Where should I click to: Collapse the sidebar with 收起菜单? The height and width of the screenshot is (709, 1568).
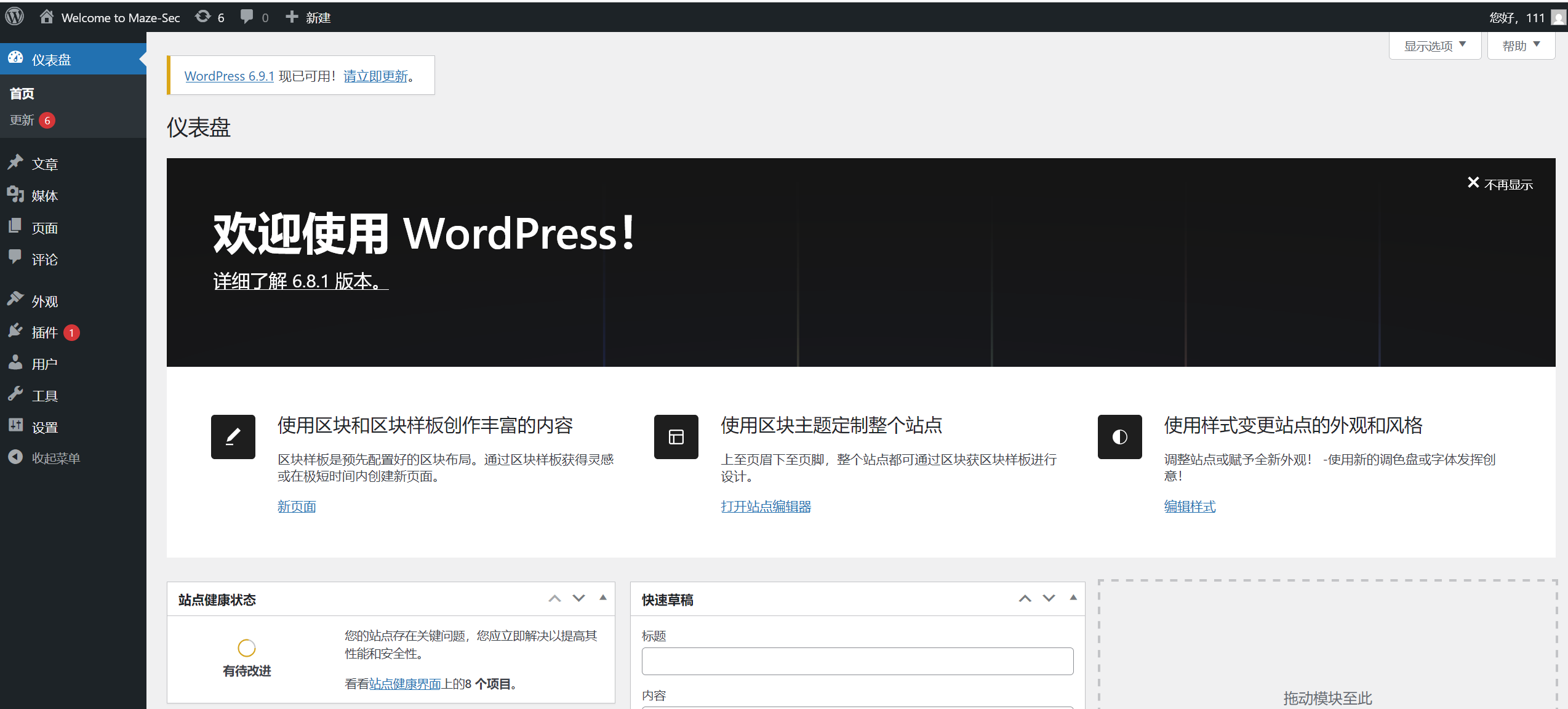55,458
